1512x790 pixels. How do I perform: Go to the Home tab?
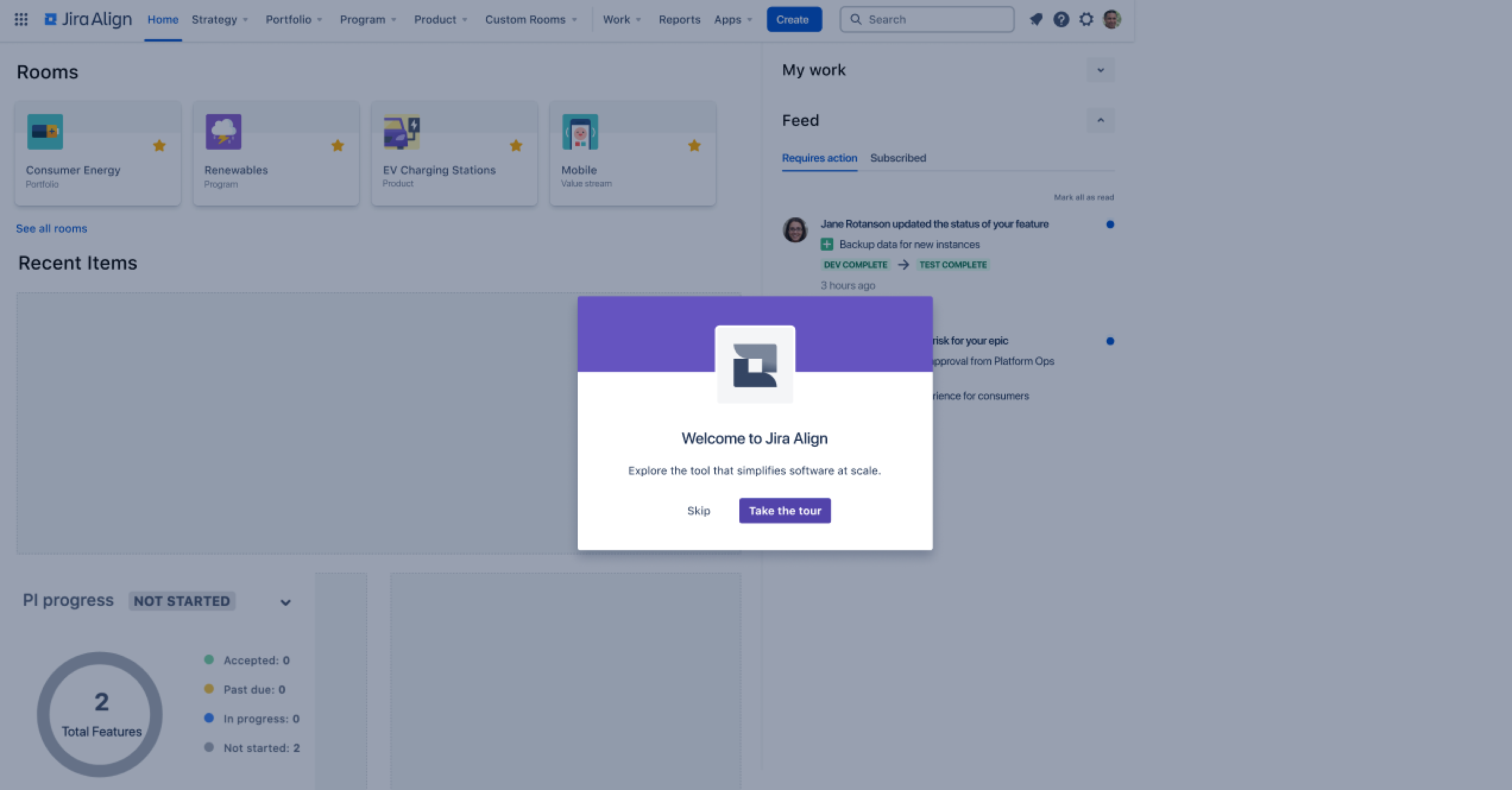[163, 20]
